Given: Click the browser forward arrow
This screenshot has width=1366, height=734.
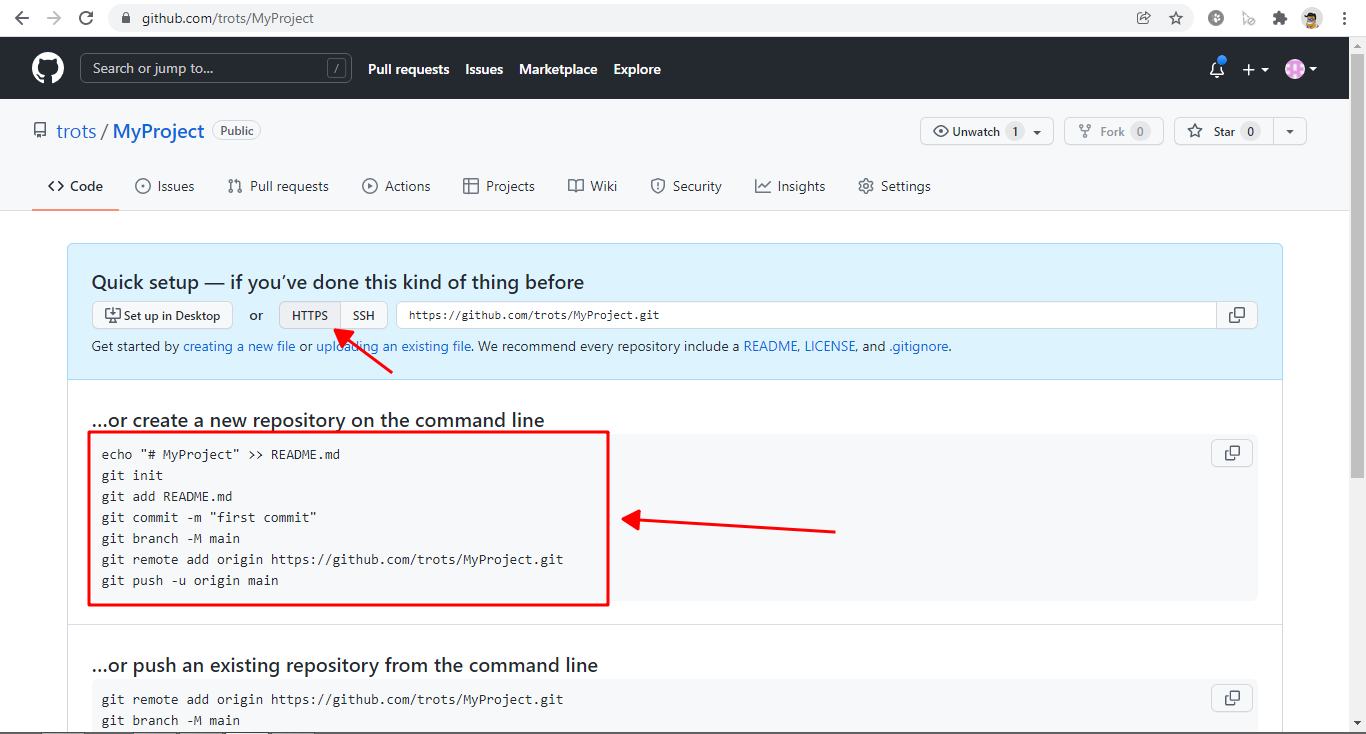Looking at the screenshot, I should [54, 18].
